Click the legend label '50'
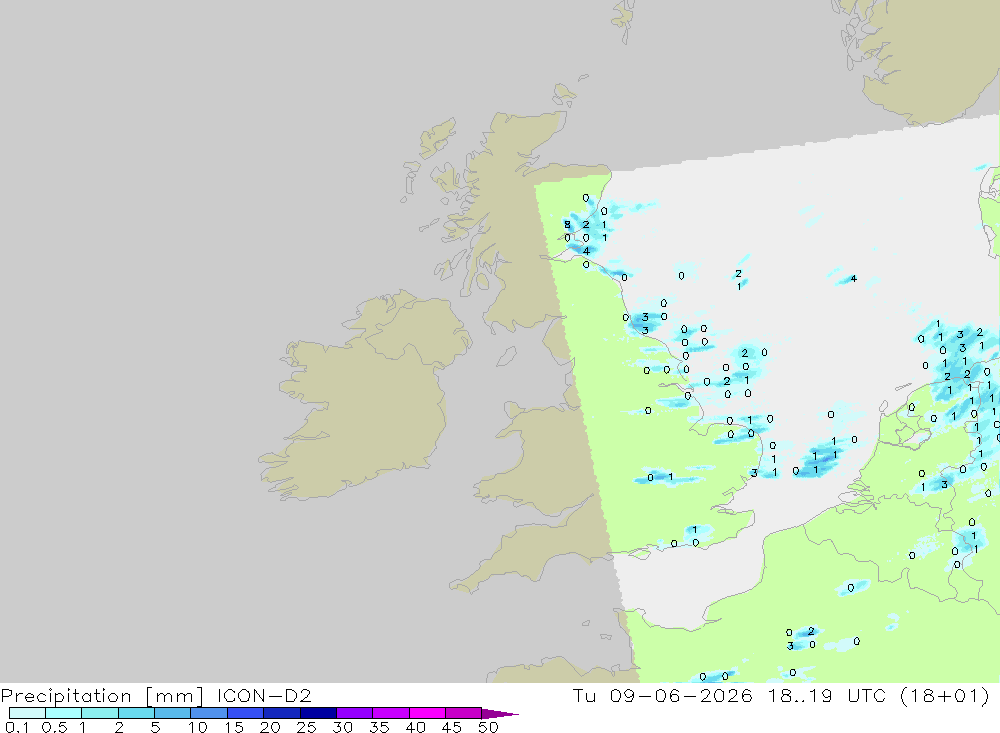Screen dimensions: 1000x733 (488, 727)
